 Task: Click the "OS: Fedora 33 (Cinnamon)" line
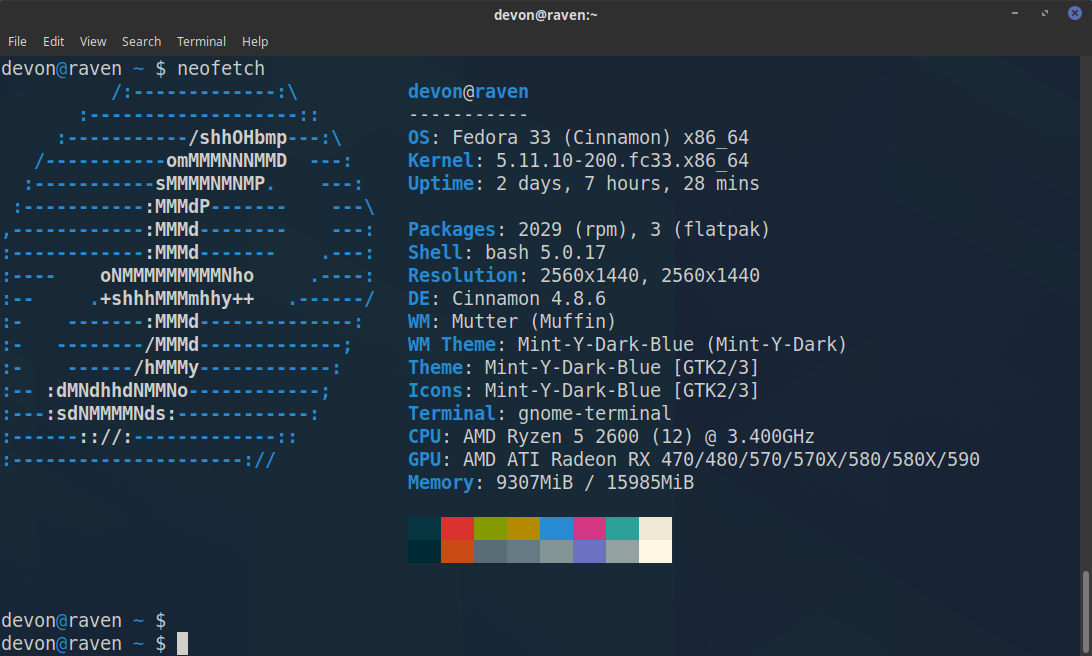(x=578, y=137)
